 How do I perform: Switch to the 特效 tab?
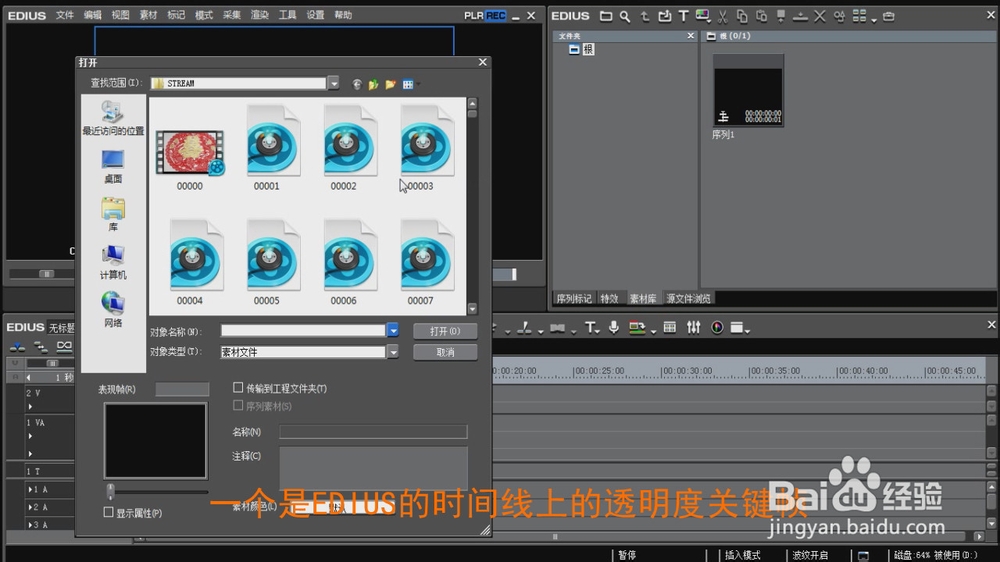[x=609, y=298]
